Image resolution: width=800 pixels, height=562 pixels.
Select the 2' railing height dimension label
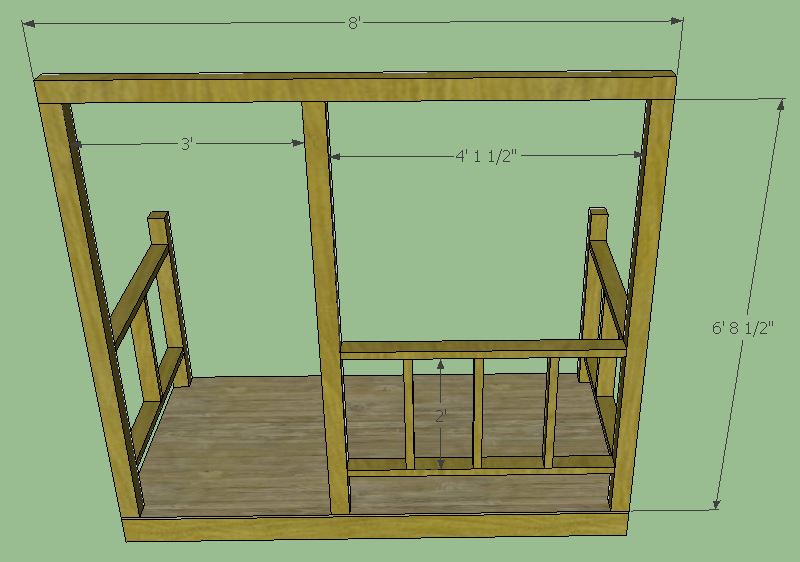point(441,417)
